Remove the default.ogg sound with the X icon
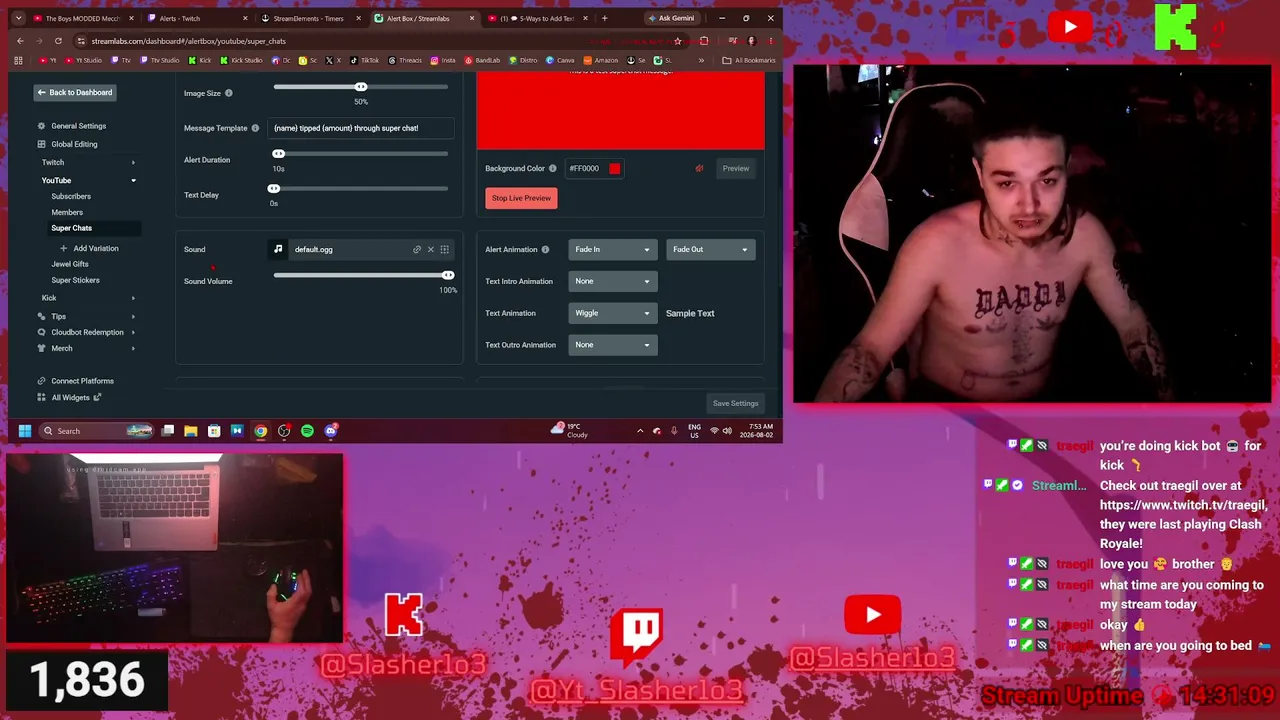 point(431,249)
